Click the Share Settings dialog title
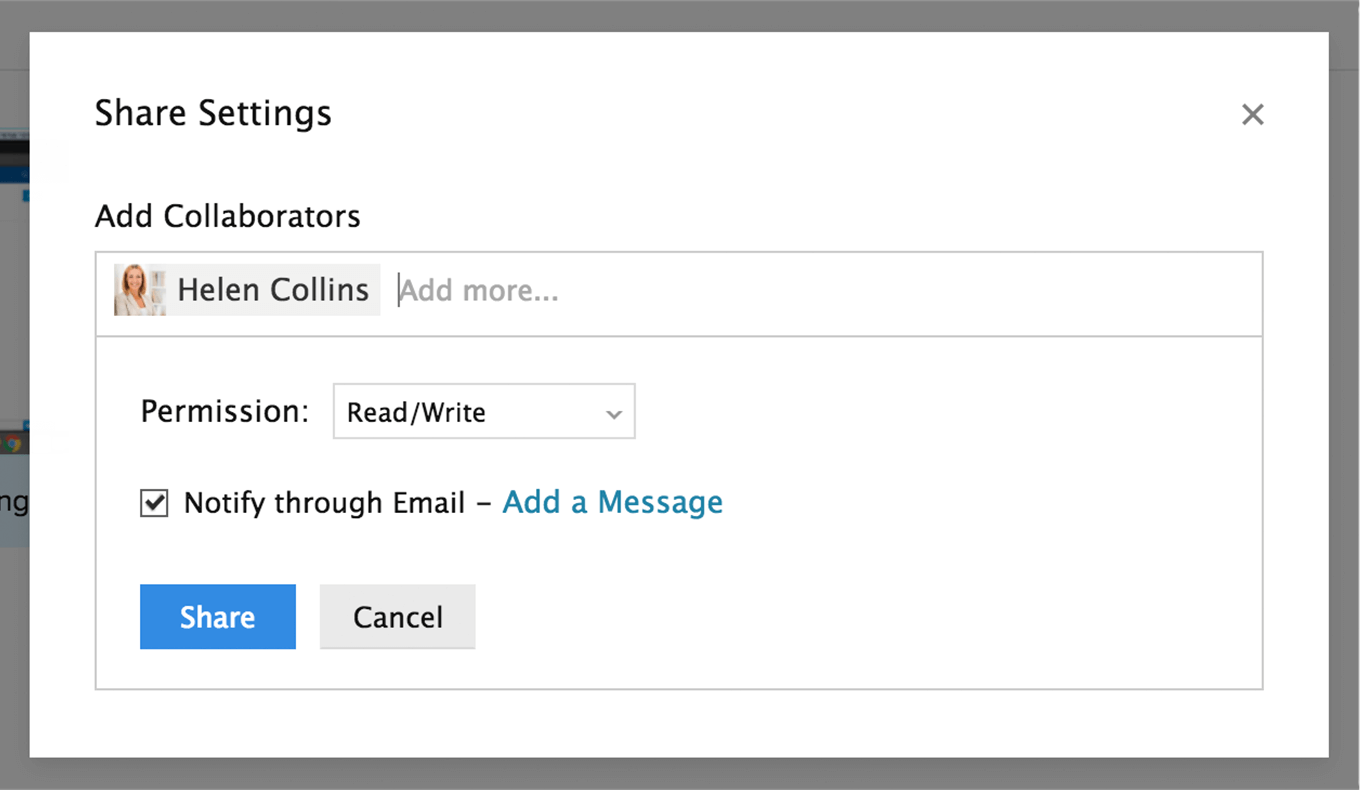The height and width of the screenshot is (790, 1360). coord(213,113)
